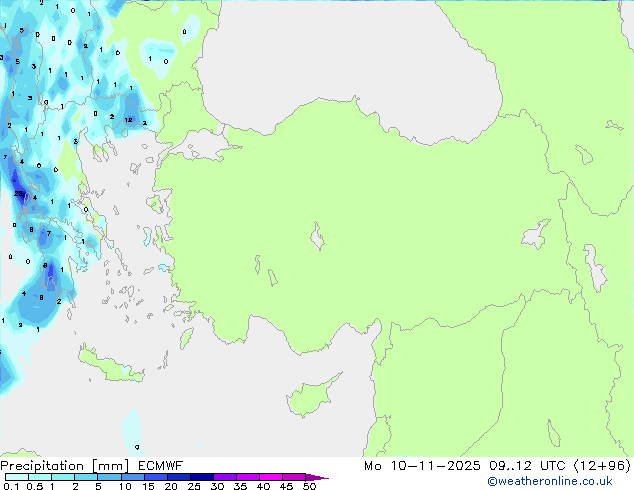Click the "25" legend scale label
This screenshot has width=634, height=490.
click(x=194, y=486)
